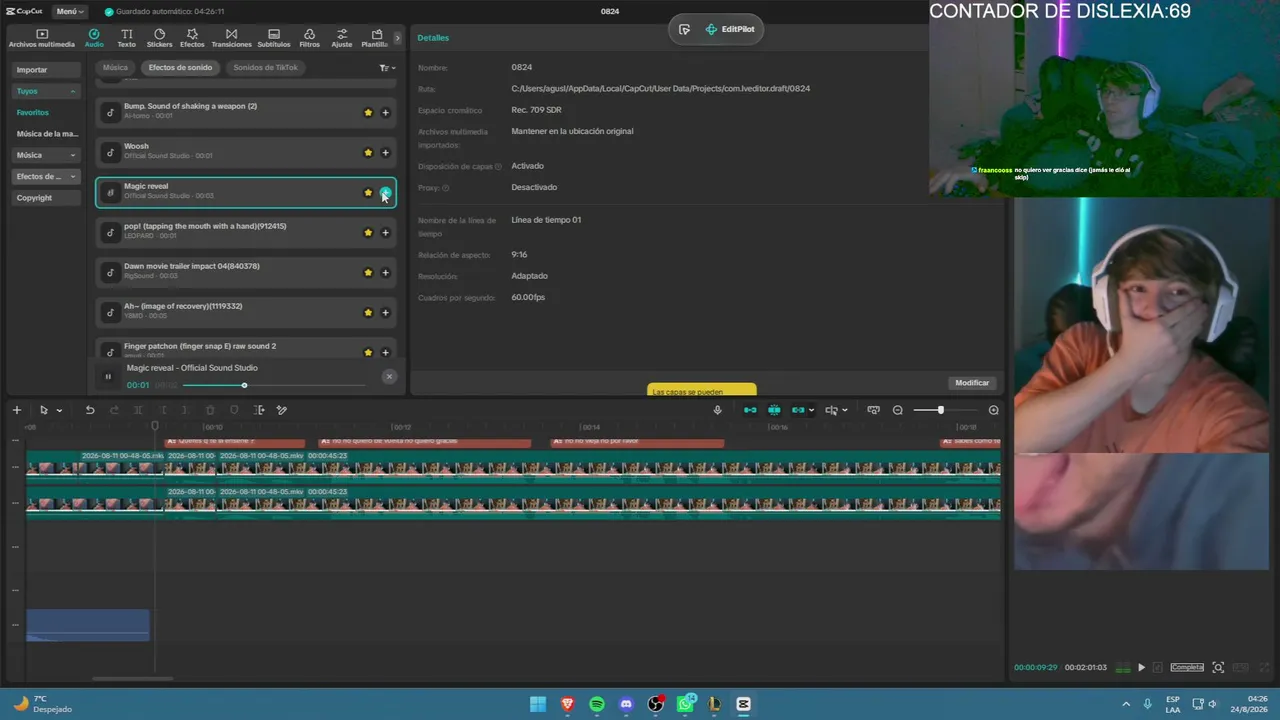Image resolution: width=1280 pixels, height=720 pixels.
Task: Open the EditPilot assistant
Action: pyautogui.click(x=730, y=29)
